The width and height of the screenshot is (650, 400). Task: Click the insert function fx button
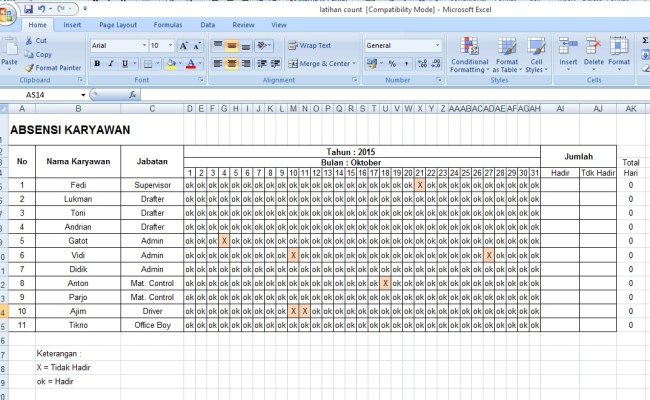(x=133, y=95)
